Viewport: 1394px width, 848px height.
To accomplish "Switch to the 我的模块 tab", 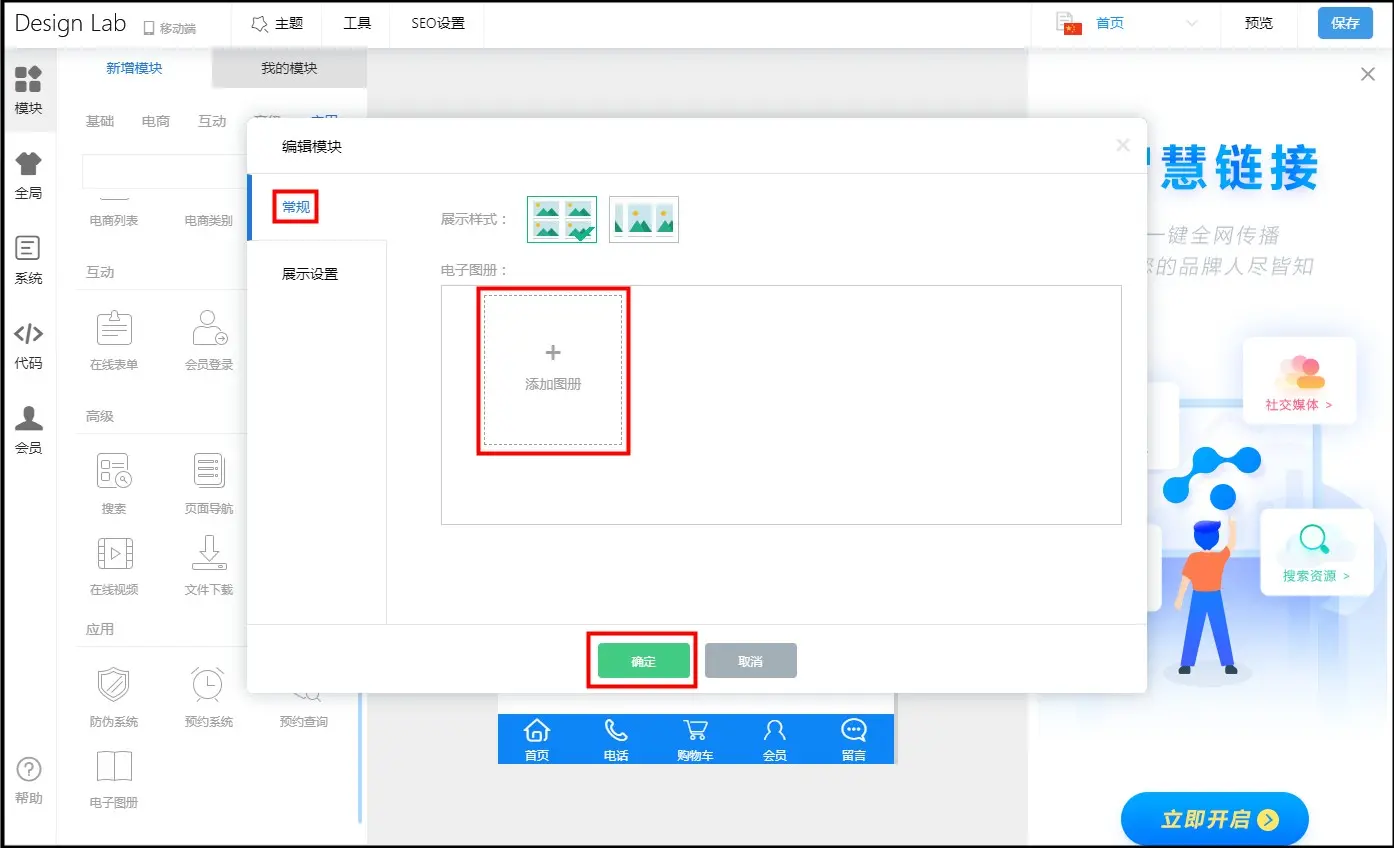I will coord(289,68).
